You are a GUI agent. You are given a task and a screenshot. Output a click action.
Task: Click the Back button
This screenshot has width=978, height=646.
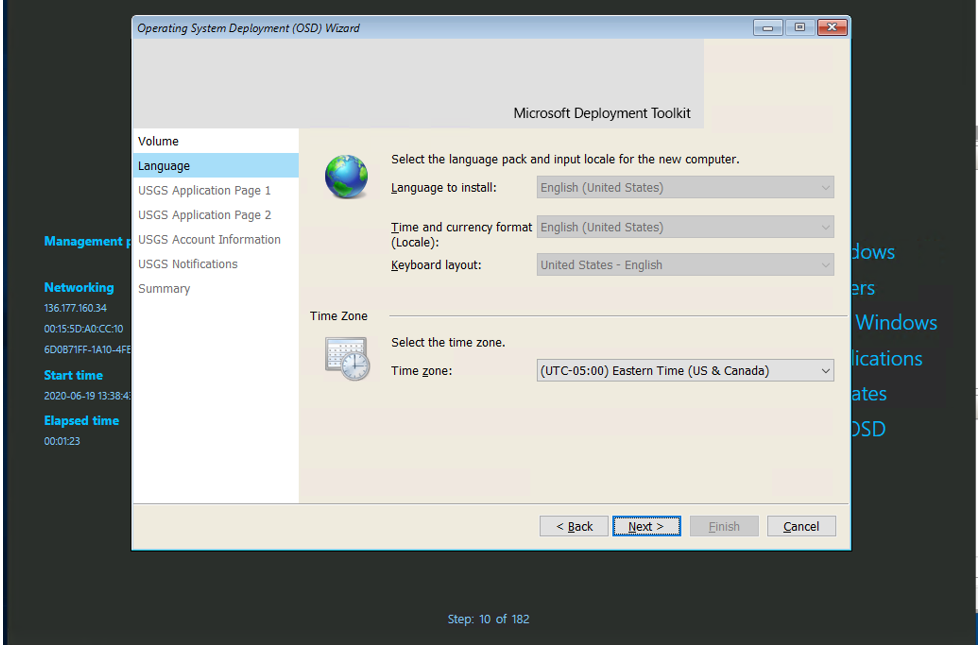point(574,526)
